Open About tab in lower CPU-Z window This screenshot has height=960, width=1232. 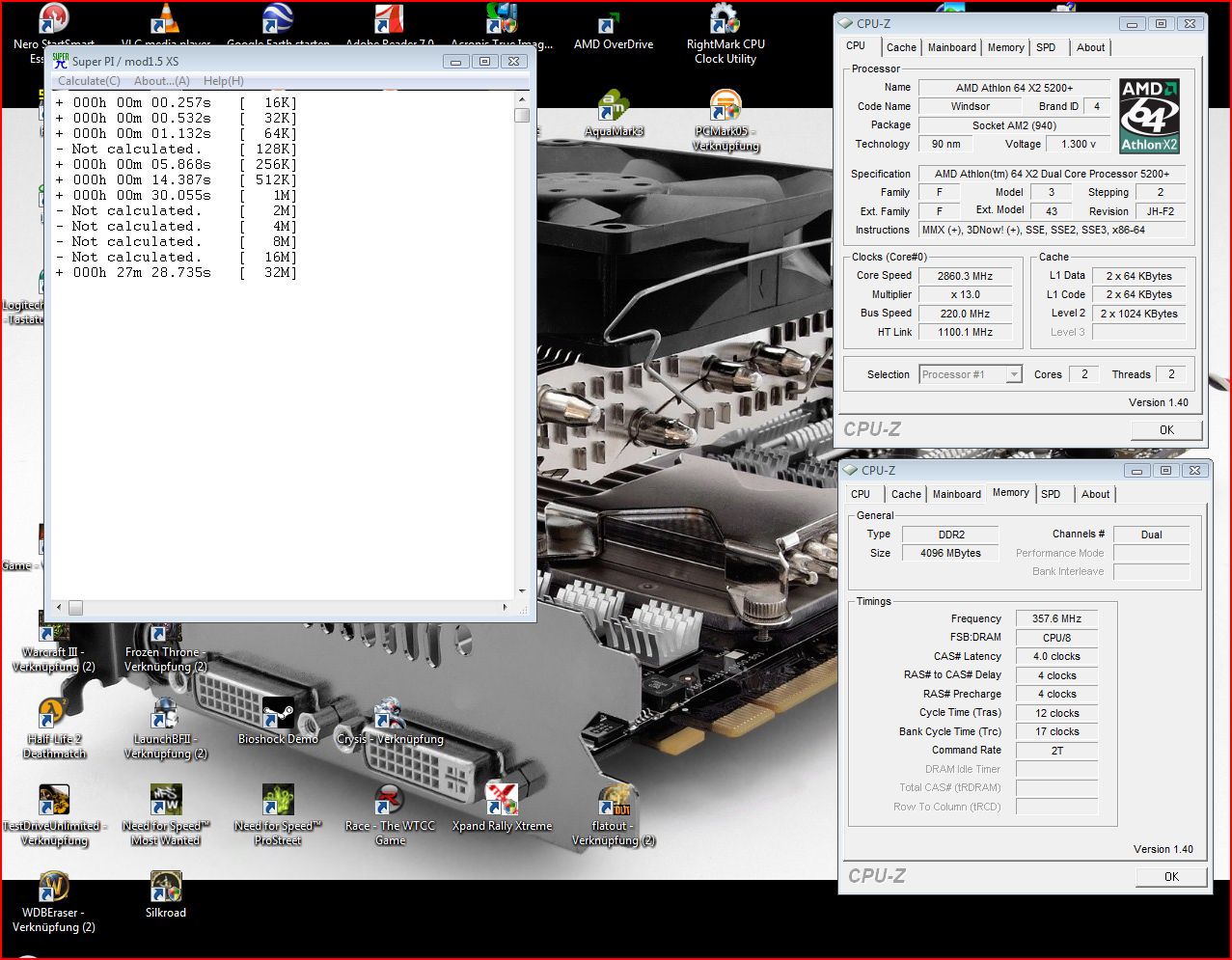pyautogui.click(x=1095, y=494)
